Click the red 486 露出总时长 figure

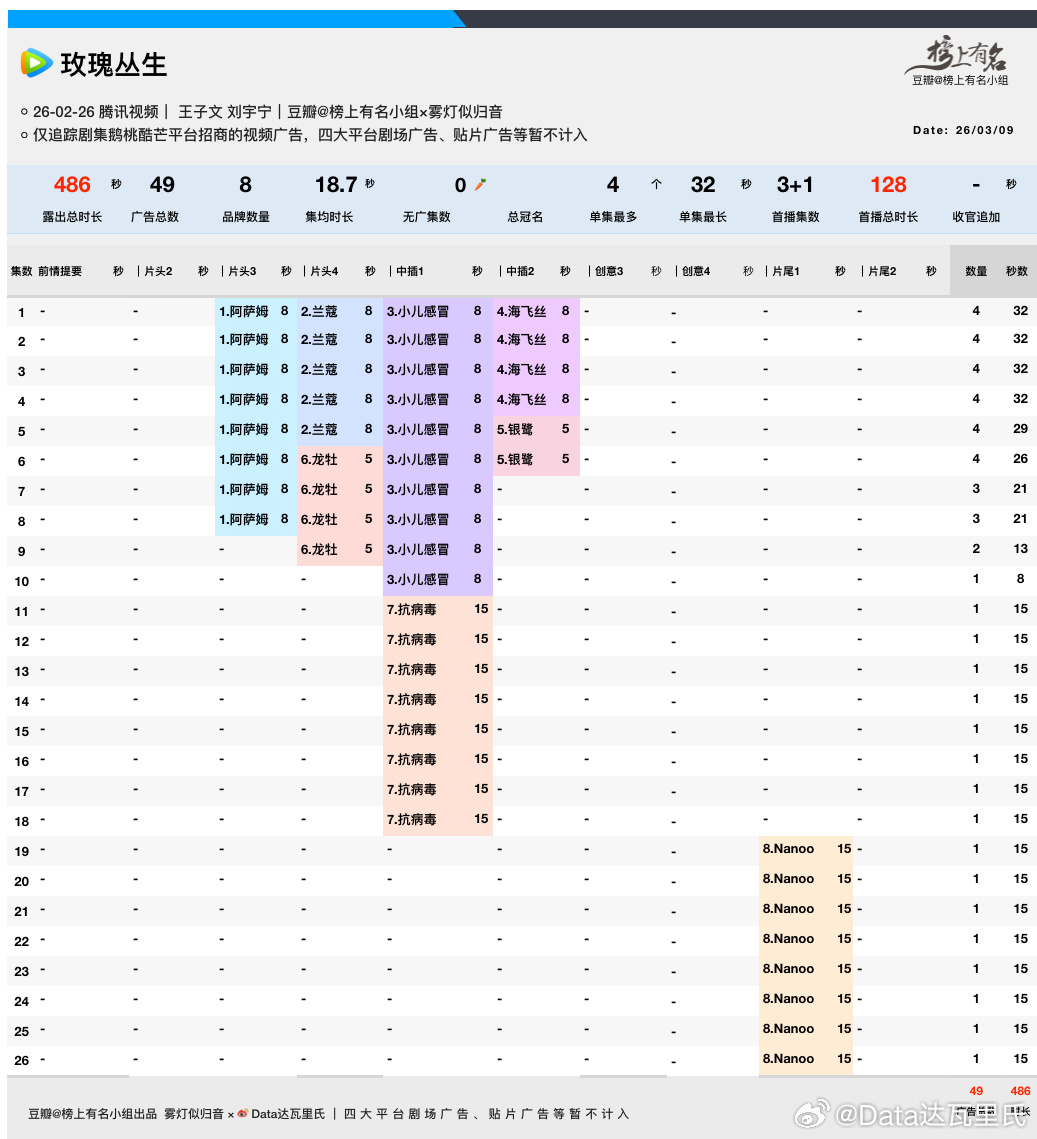pos(72,185)
